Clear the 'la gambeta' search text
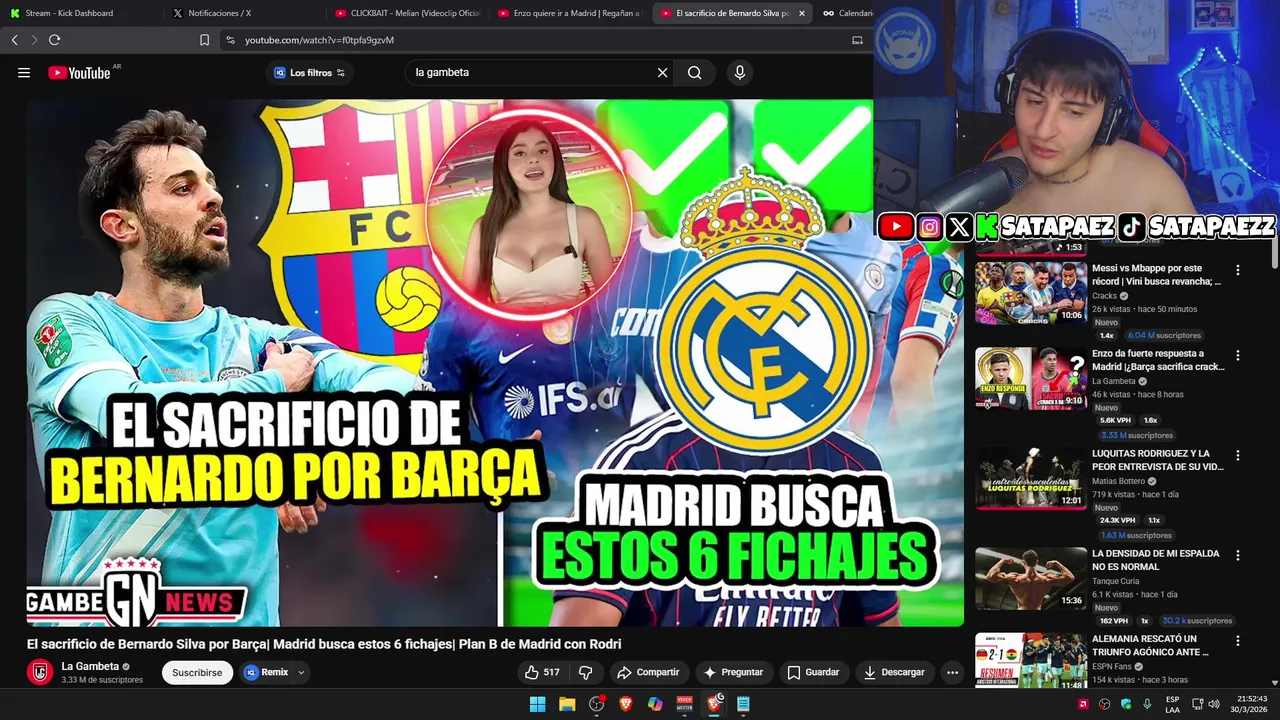The width and height of the screenshot is (1280, 720). [x=662, y=72]
